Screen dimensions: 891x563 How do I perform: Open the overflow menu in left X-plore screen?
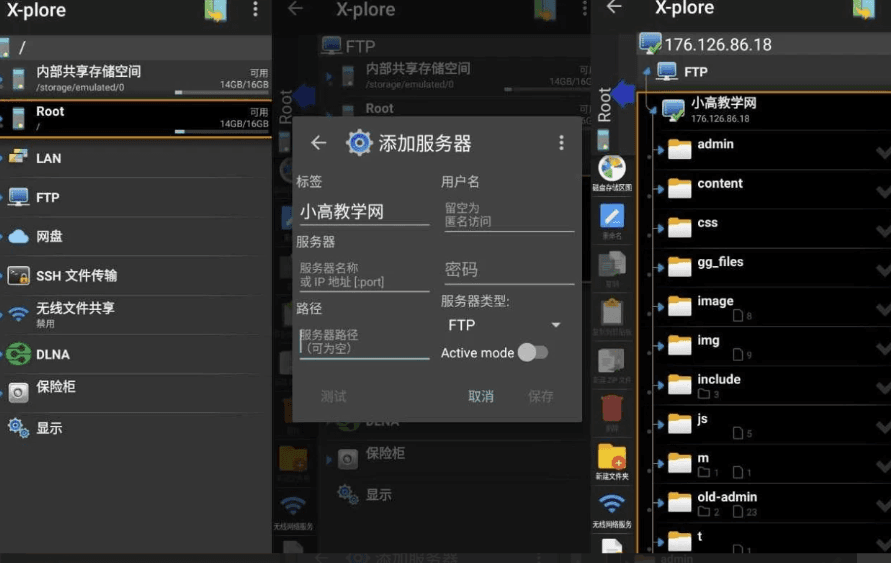255,9
